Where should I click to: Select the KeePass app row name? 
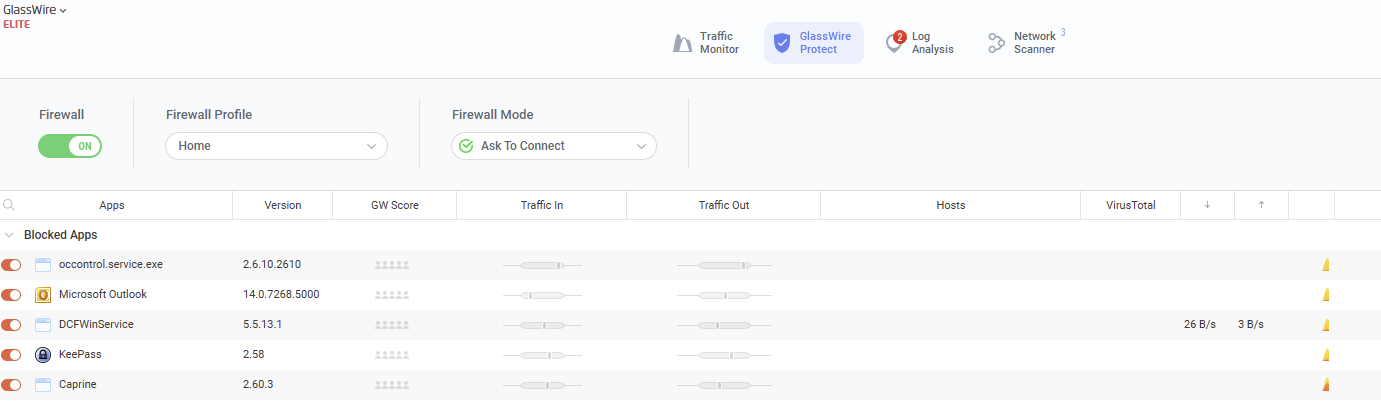click(x=80, y=355)
